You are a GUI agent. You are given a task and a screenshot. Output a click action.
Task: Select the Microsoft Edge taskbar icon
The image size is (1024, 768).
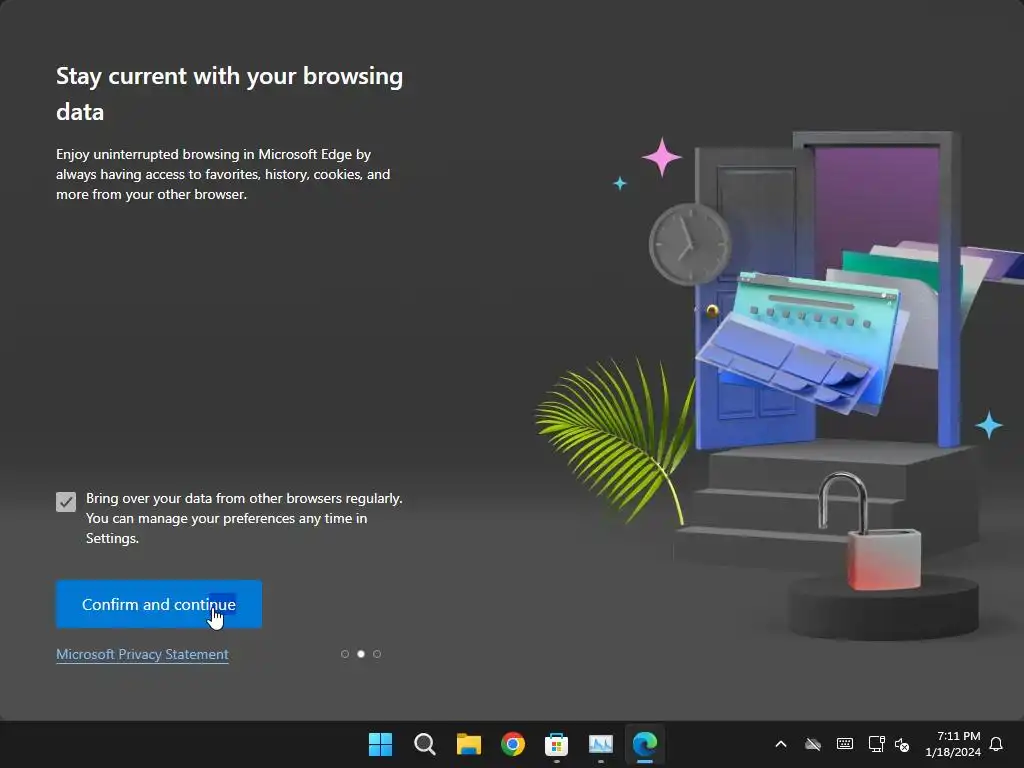pos(645,744)
